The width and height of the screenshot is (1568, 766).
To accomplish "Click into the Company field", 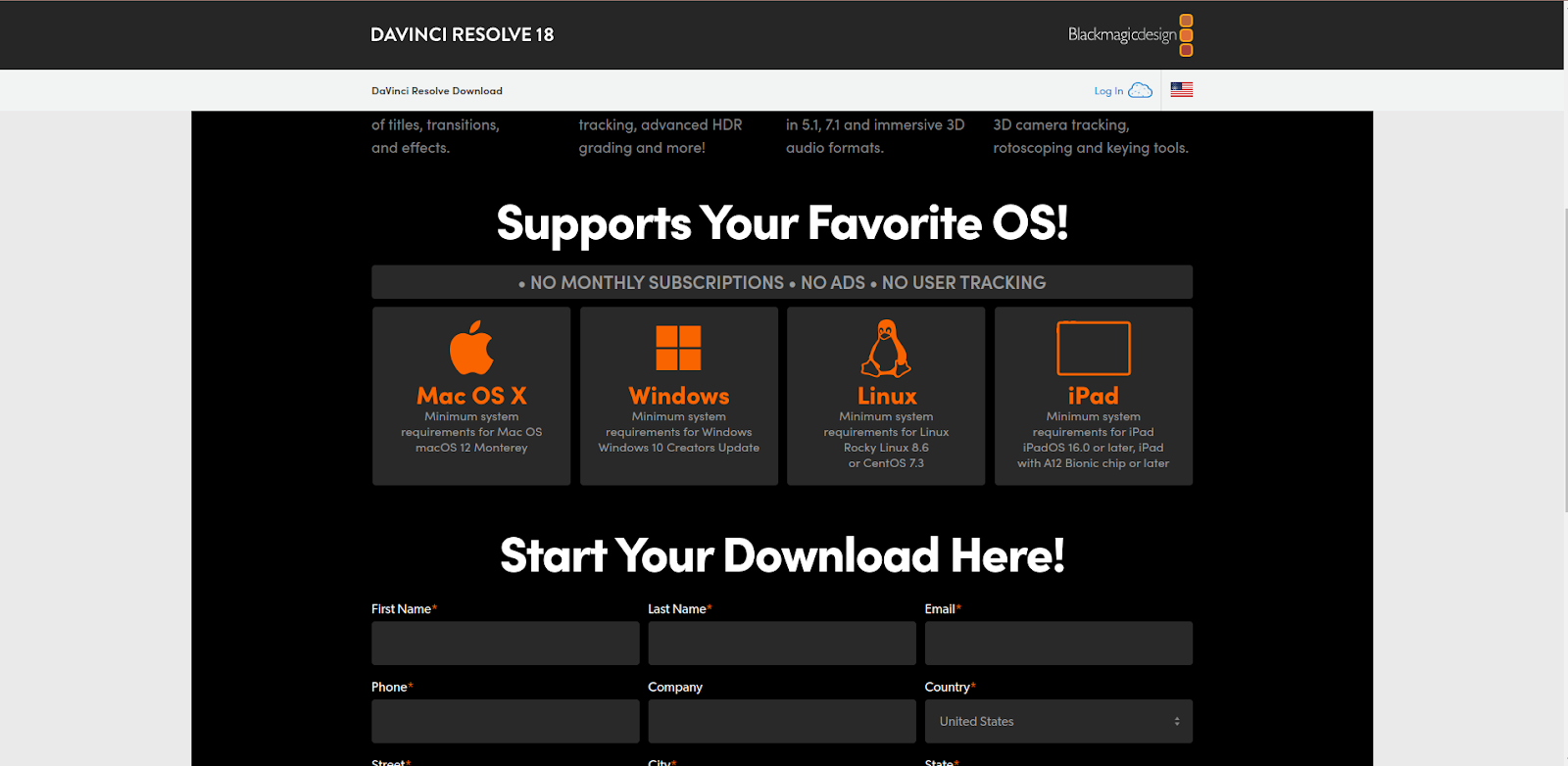I will (782, 721).
